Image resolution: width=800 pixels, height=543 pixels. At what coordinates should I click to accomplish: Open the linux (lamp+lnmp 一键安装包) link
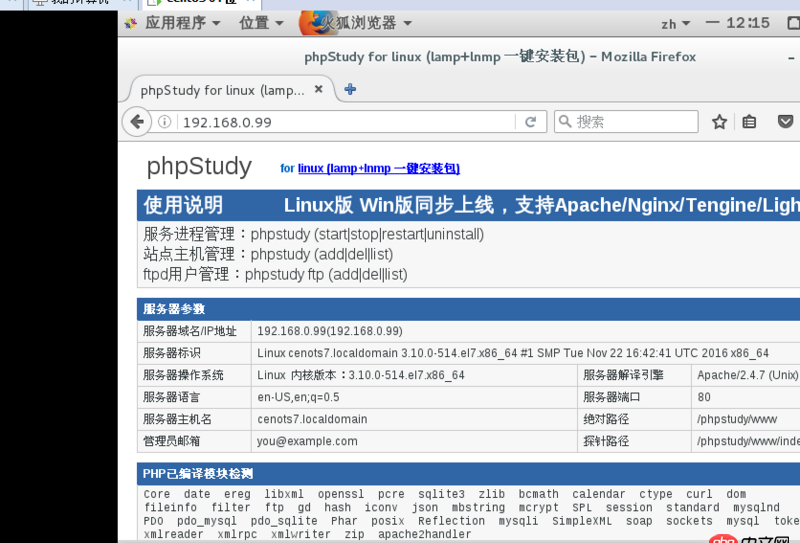click(379, 168)
